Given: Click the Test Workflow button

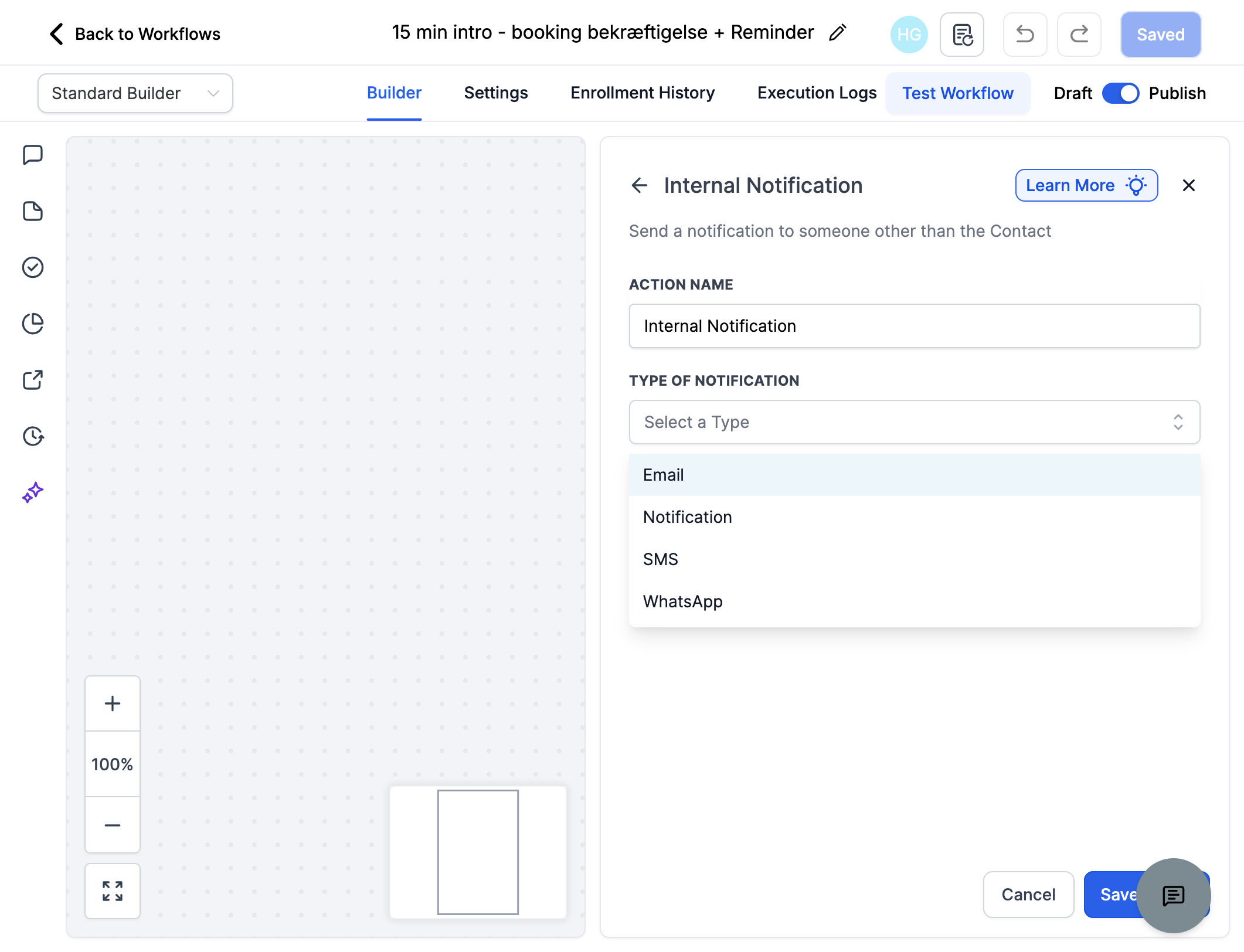Looking at the screenshot, I should click(958, 93).
